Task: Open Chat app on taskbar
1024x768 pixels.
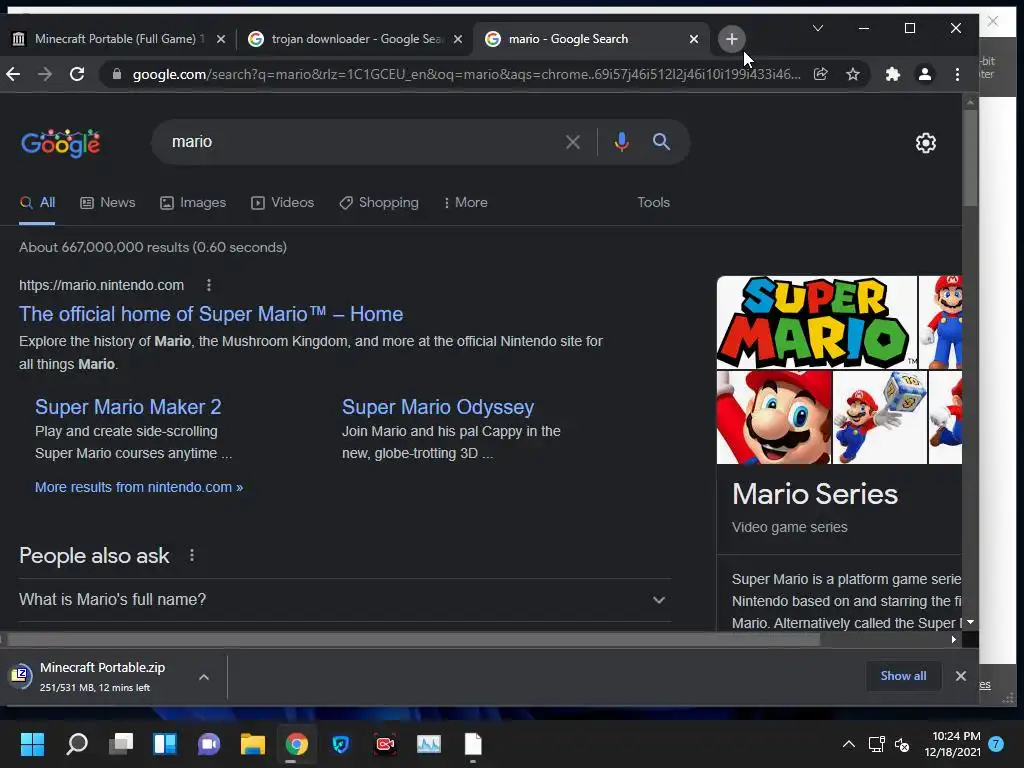Action: pos(209,744)
